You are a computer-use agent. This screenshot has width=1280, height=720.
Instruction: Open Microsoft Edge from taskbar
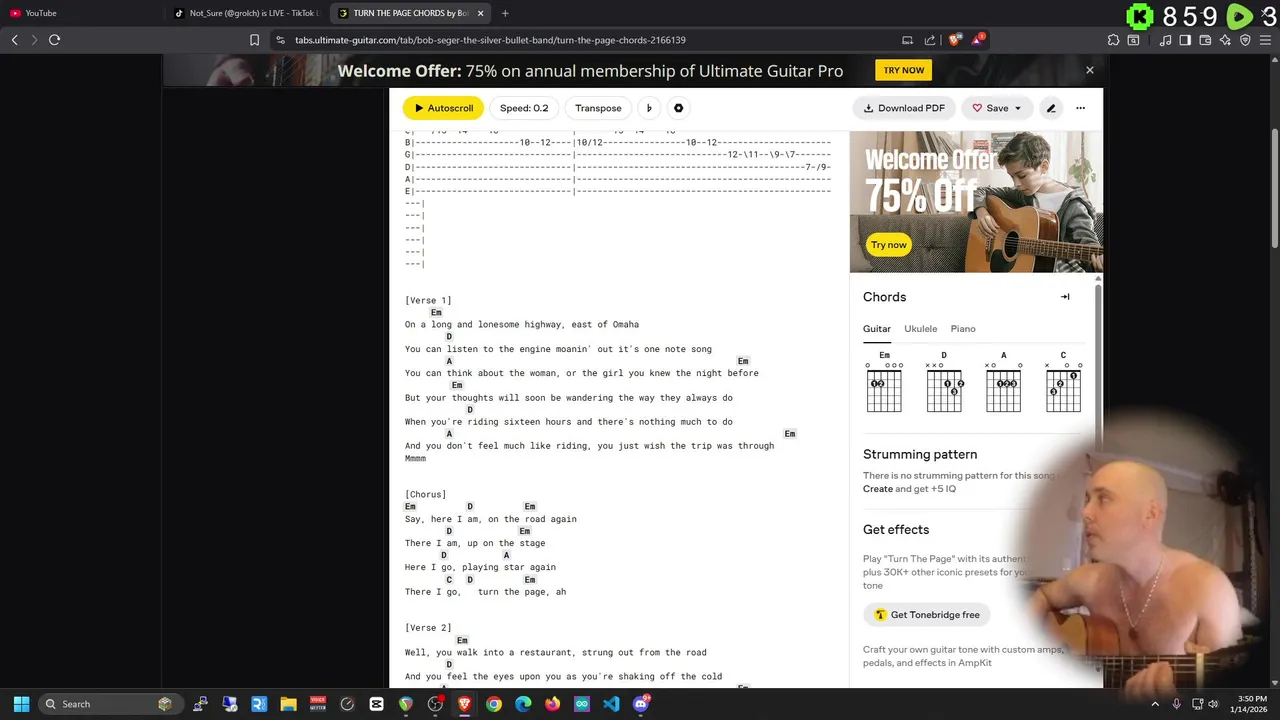pyautogui.click(x=523, y=704)
